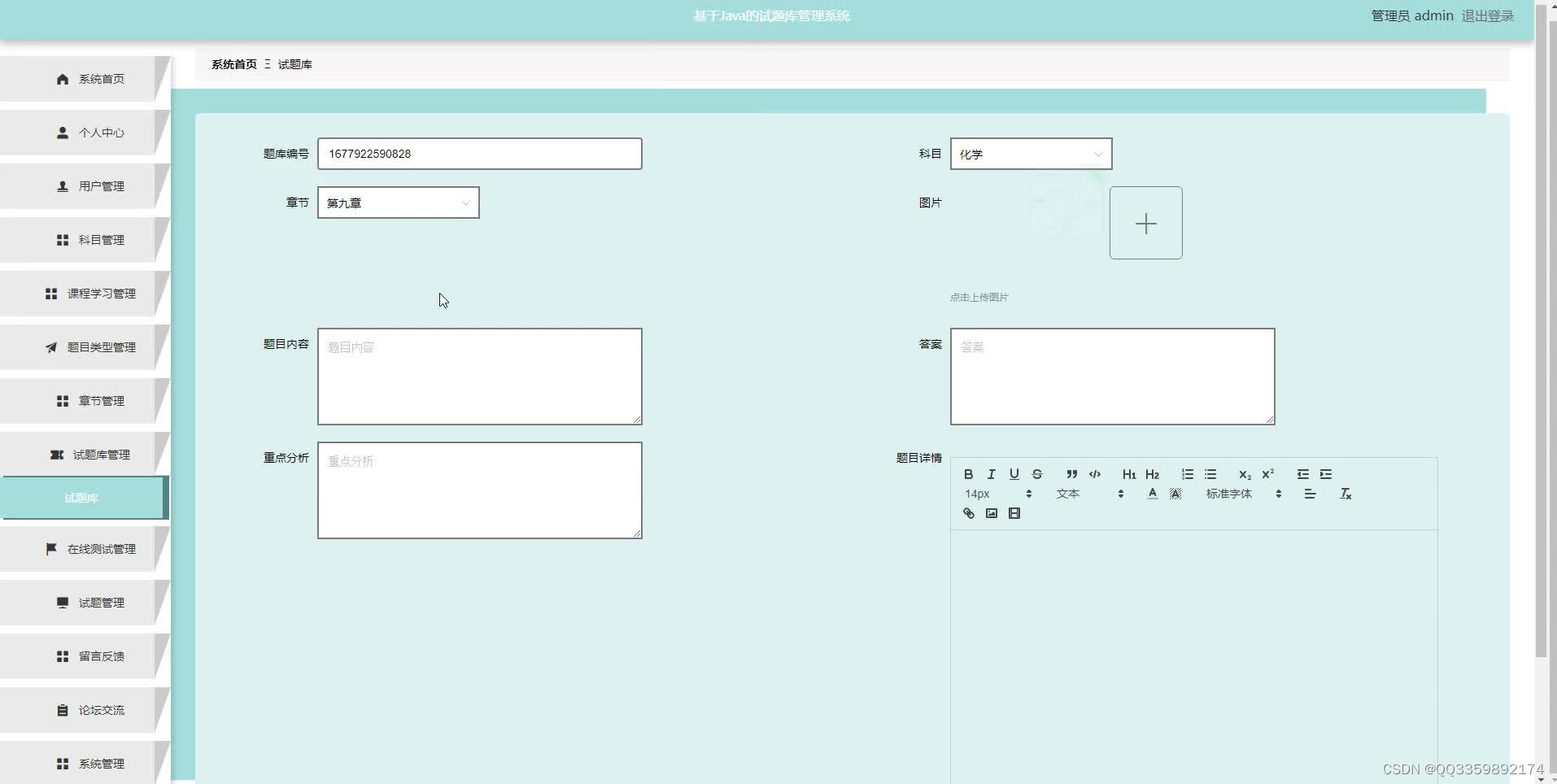Toggle strikethrough formatting in the editor
Screen dimensions: 1557x784
(1036, 474)
